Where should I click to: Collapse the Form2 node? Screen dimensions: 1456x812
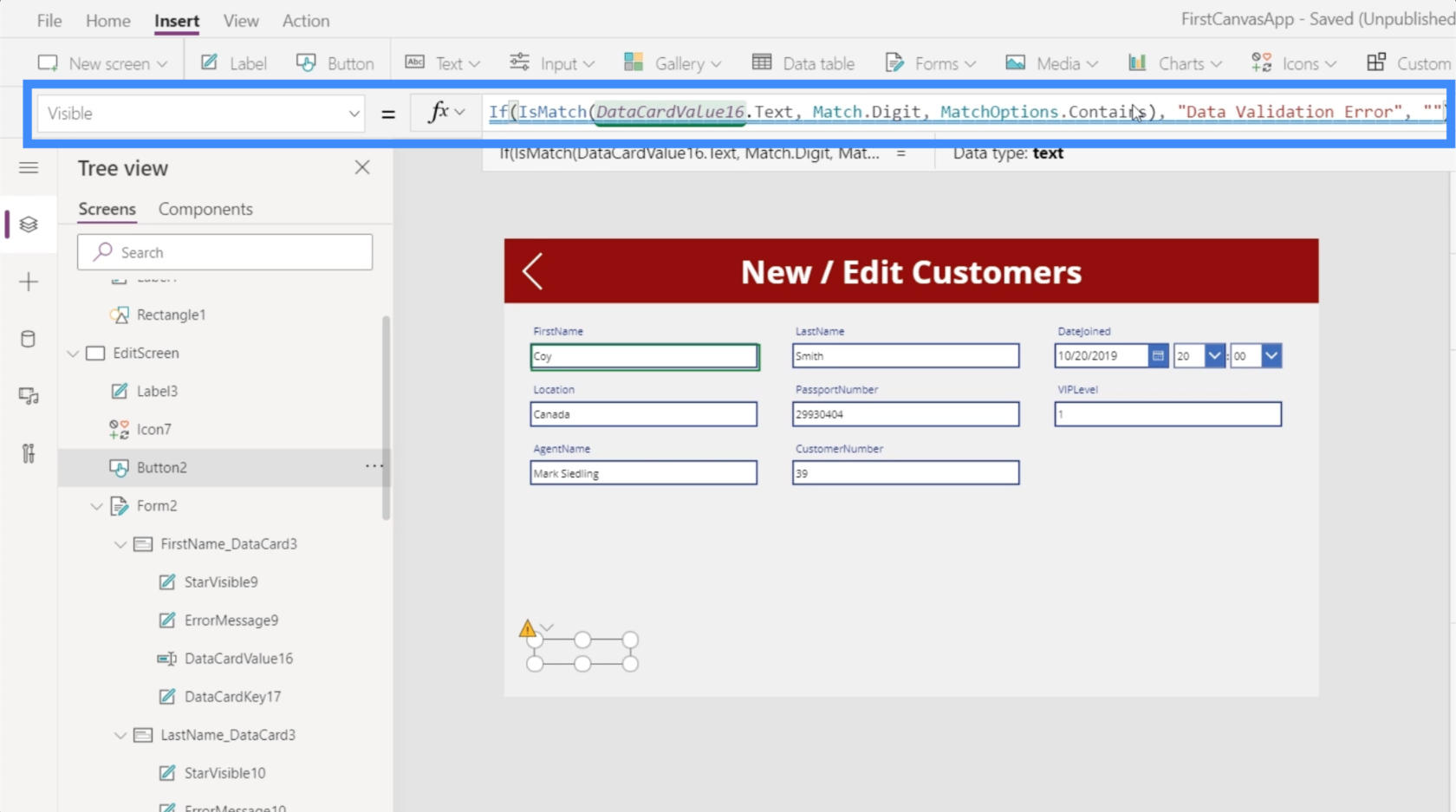pyautogui.click(x=96, y=506)
